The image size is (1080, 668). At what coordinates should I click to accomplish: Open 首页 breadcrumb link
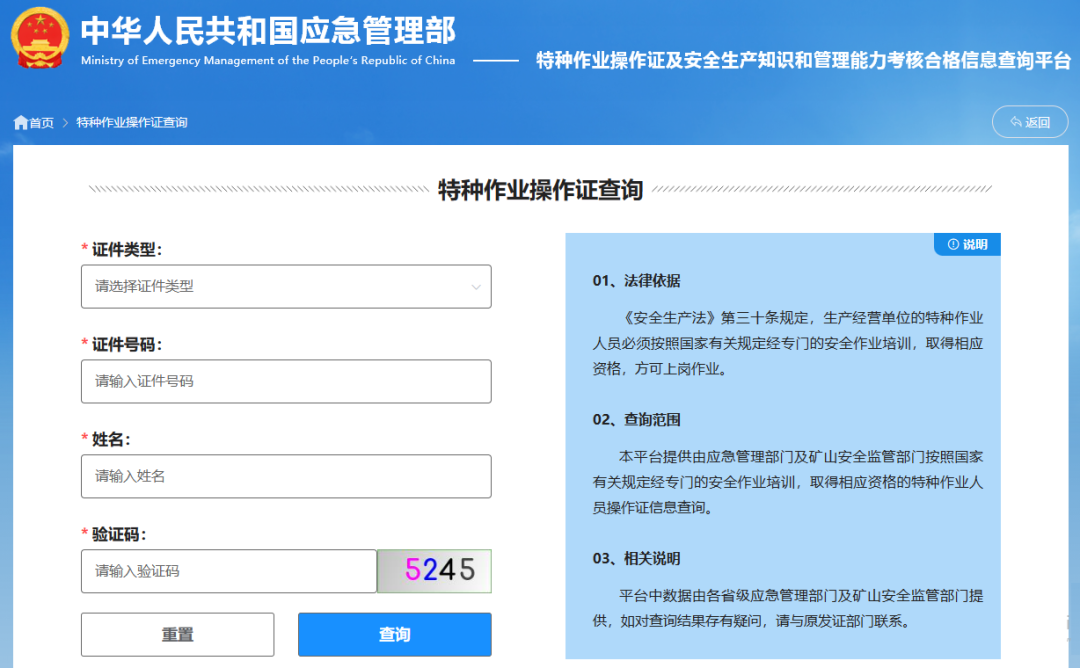41,123
